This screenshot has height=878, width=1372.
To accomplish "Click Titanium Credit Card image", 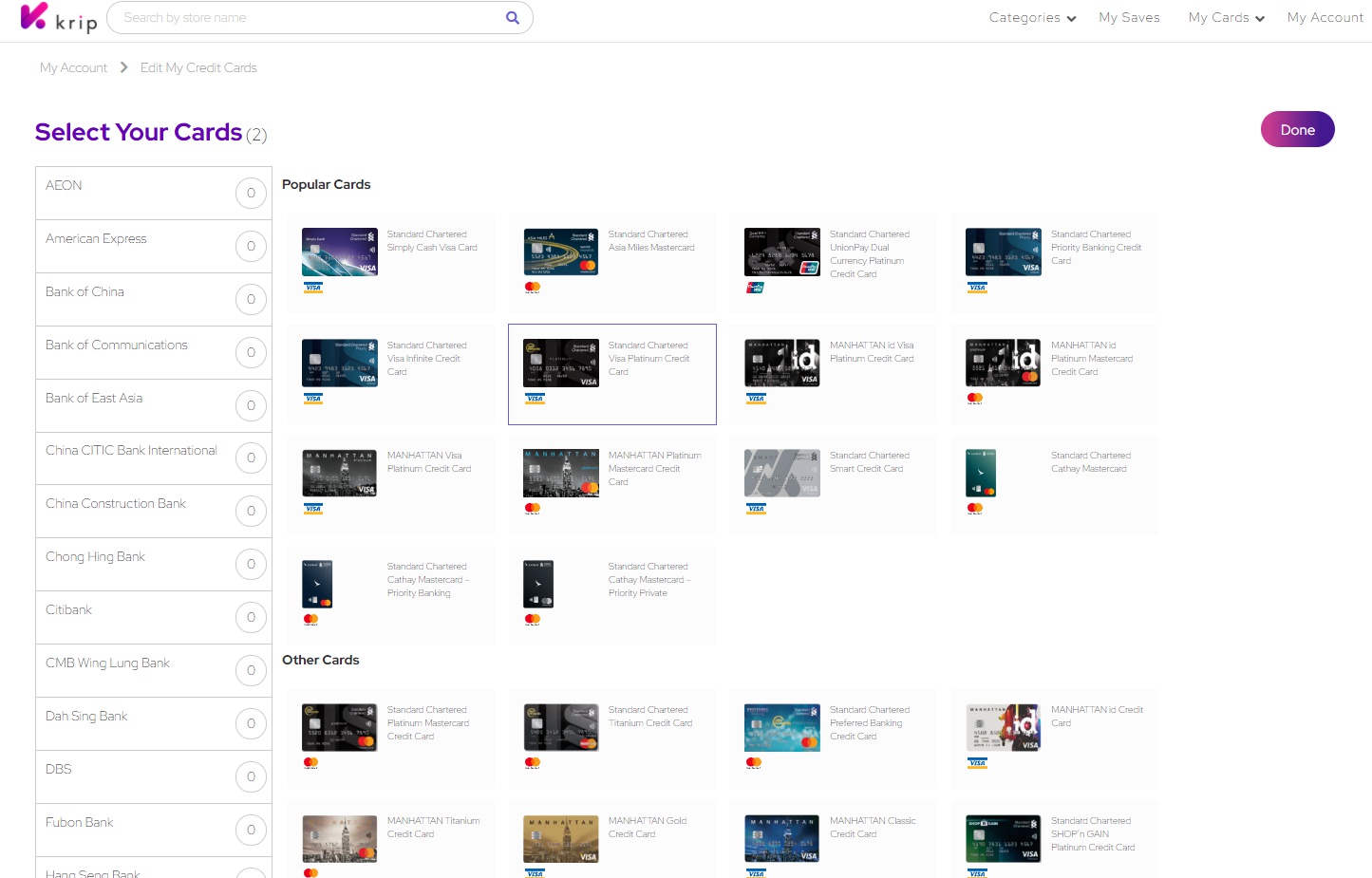I will pyautogui.click(x=561, y=727).
